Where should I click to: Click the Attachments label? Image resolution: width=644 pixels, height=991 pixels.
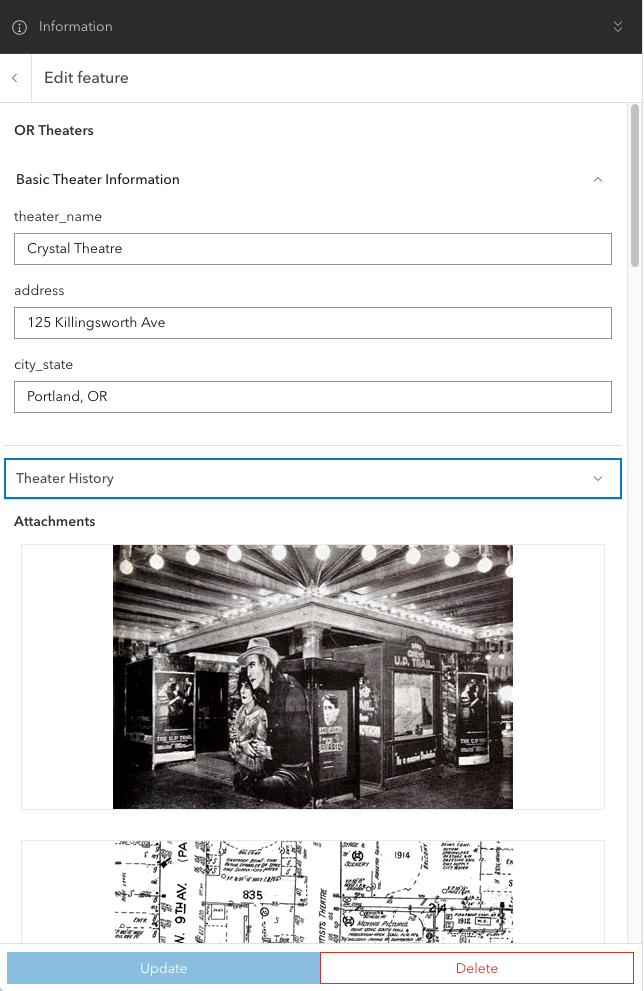(x=55, y=521)
